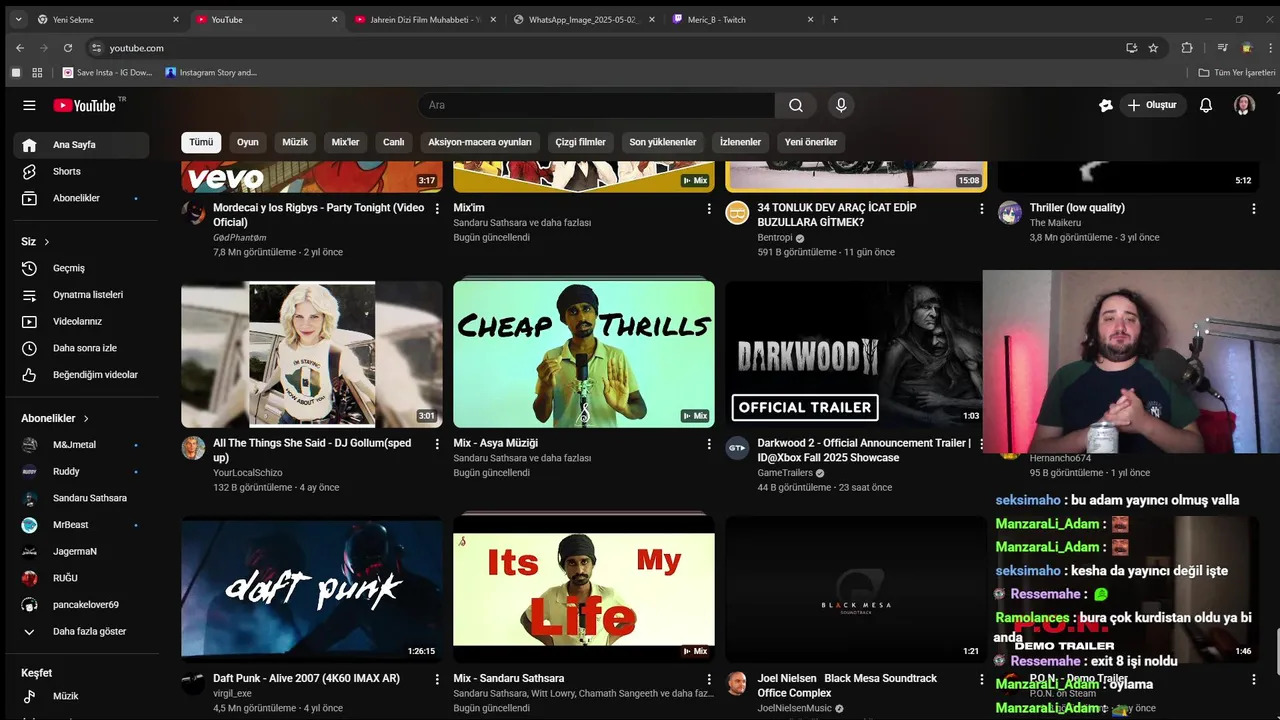Viewport: 1280px width, 720px height.
Task: Switch to Jahrein Dizi Film Muhabbeti tab
Action: pyautogui.click(x=425, y=19)
